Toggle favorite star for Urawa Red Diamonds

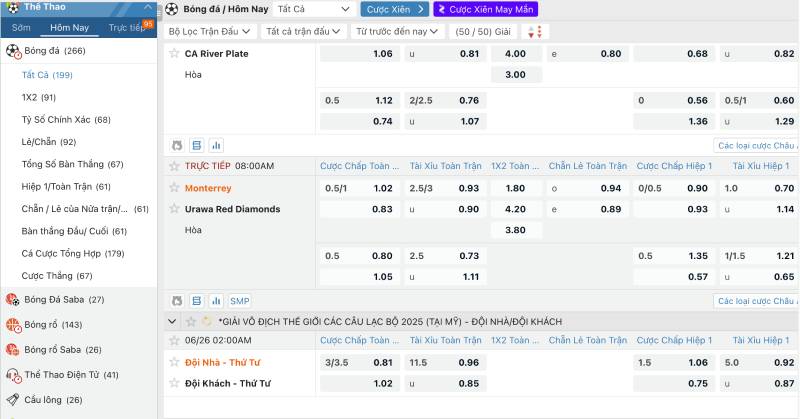[x=174, y=209]
